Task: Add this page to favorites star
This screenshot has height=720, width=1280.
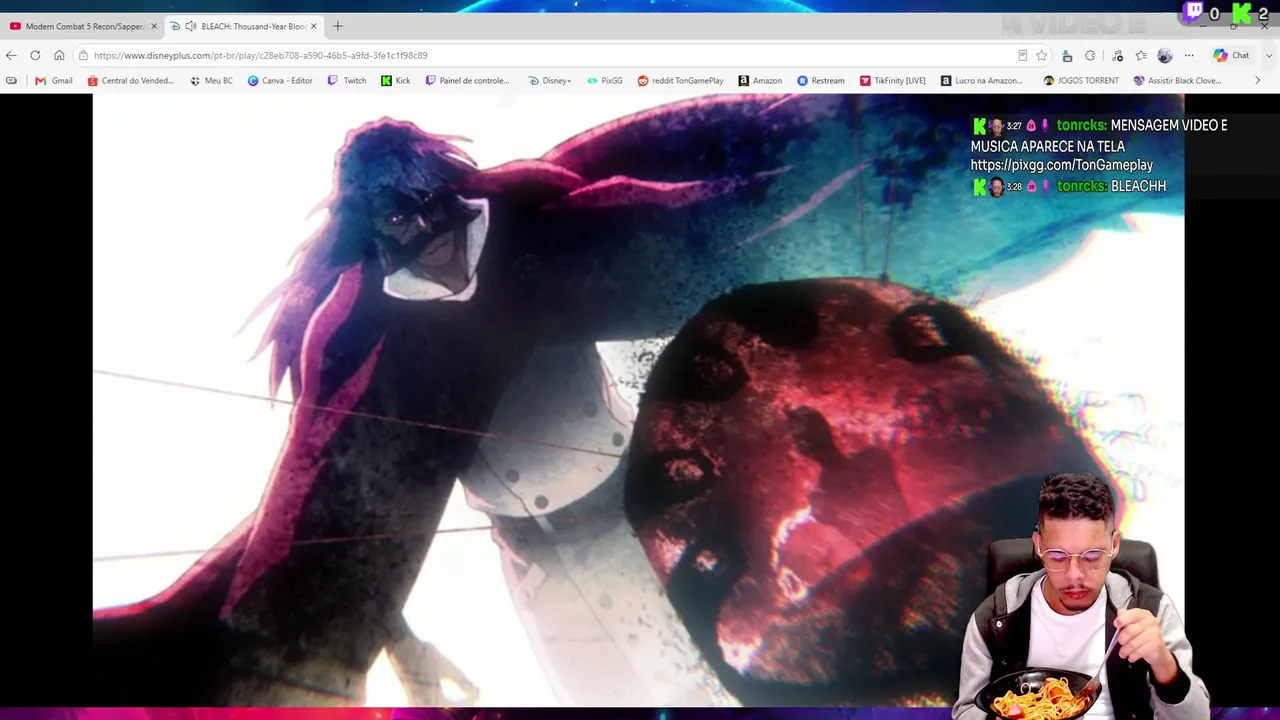Action: 1041,55
